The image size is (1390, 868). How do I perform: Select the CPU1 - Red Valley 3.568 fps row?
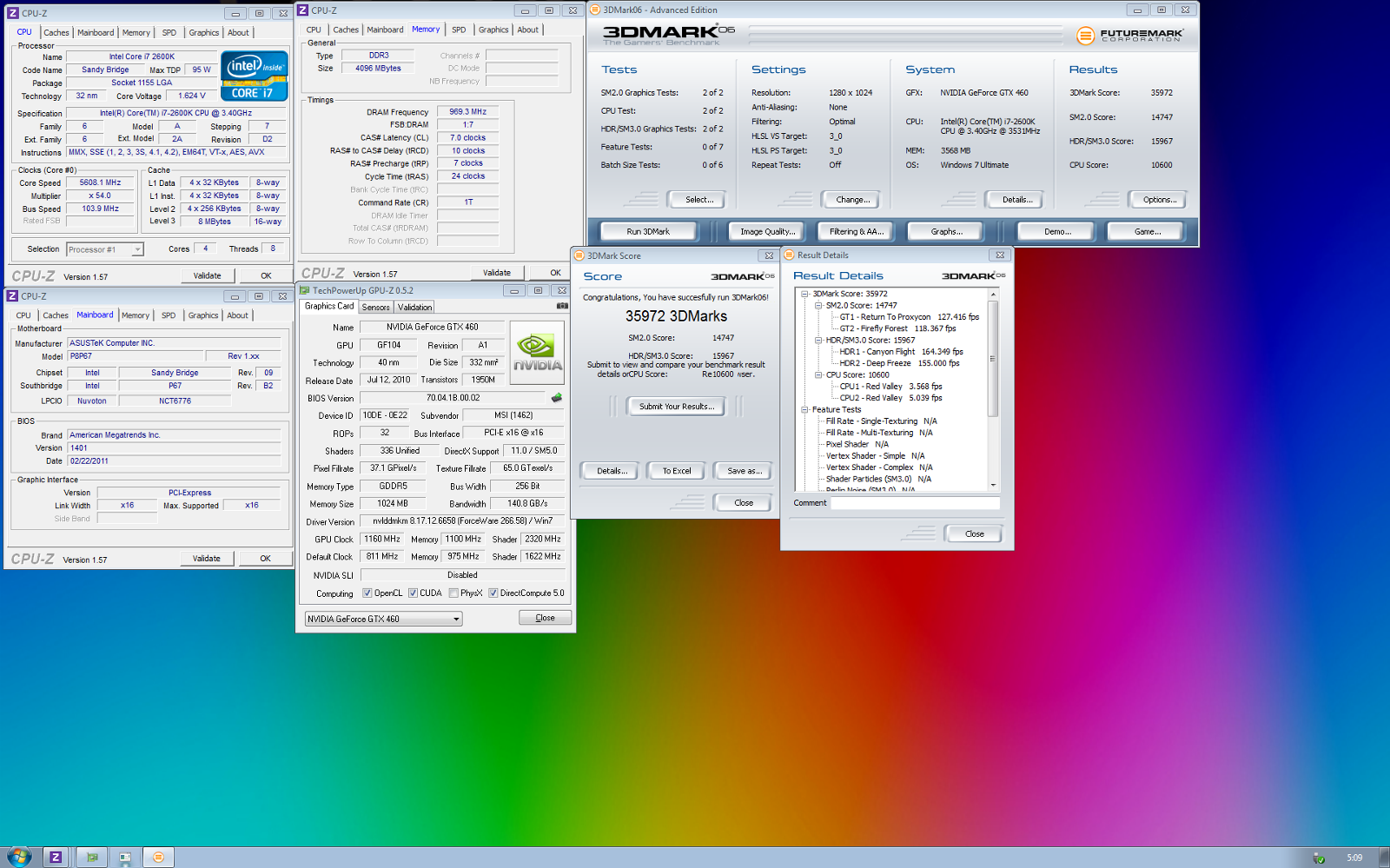(890, 387)
